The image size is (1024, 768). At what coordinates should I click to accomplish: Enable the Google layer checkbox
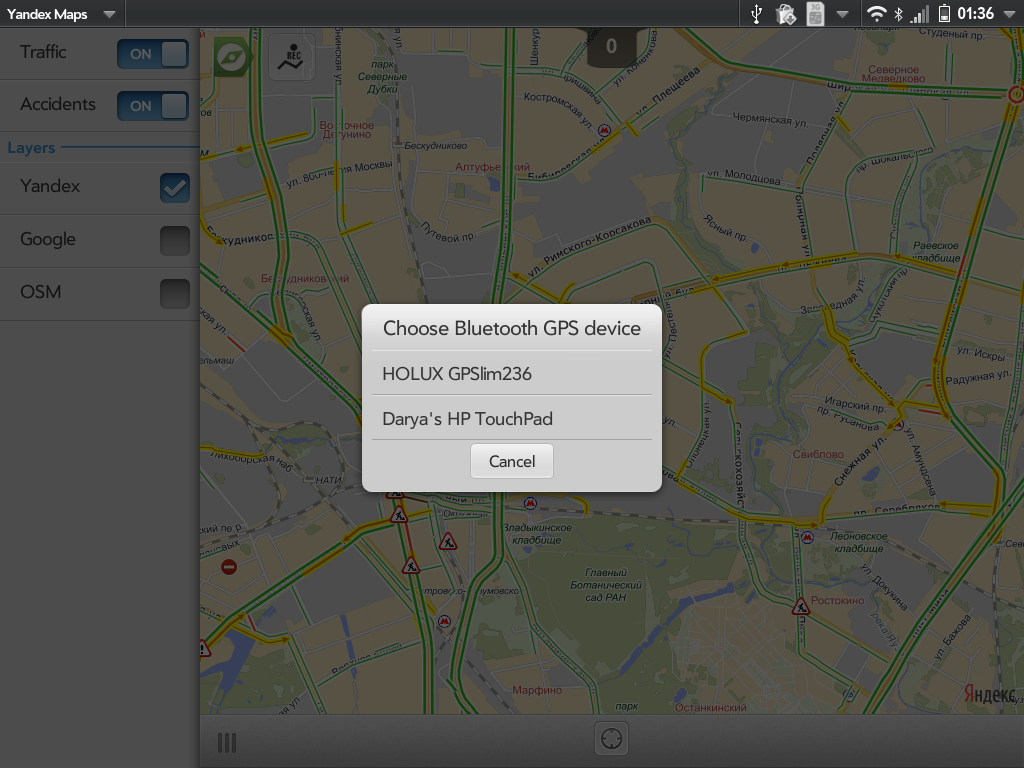[x=175, y=240]
